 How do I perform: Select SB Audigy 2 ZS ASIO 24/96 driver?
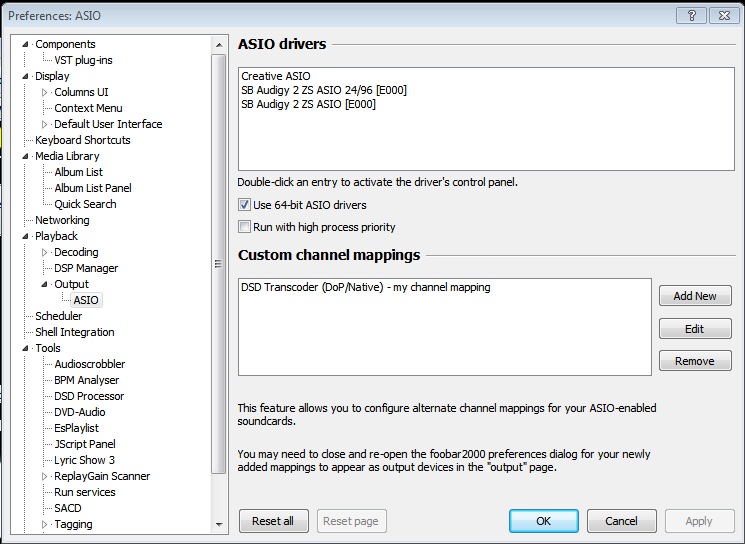click(x=323, y=90)
